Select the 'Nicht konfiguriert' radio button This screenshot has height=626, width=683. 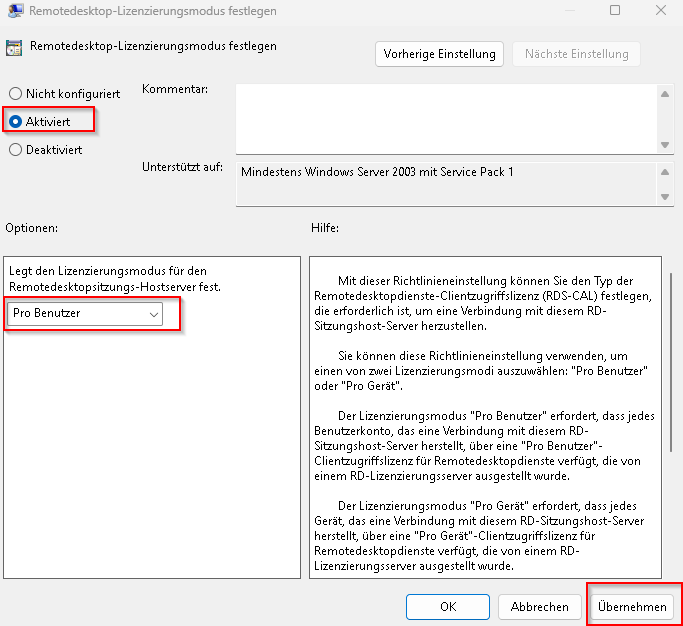(x=15, y=94)
